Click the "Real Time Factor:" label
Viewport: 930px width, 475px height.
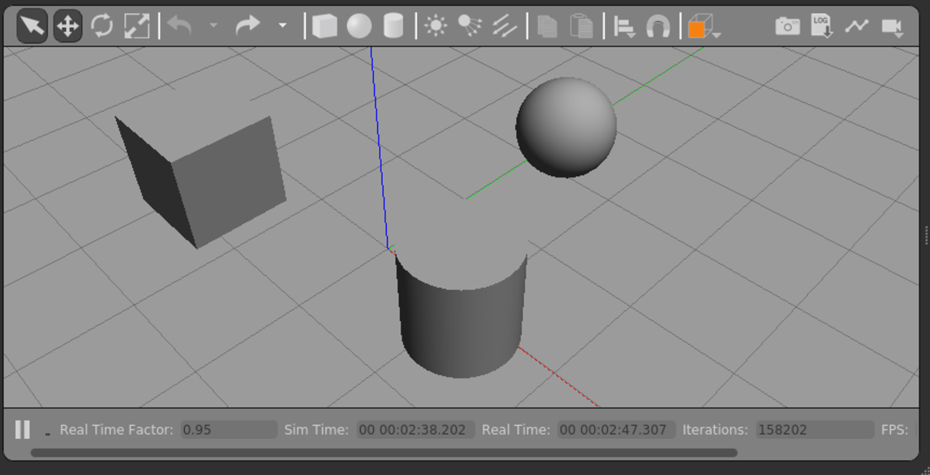117,429
